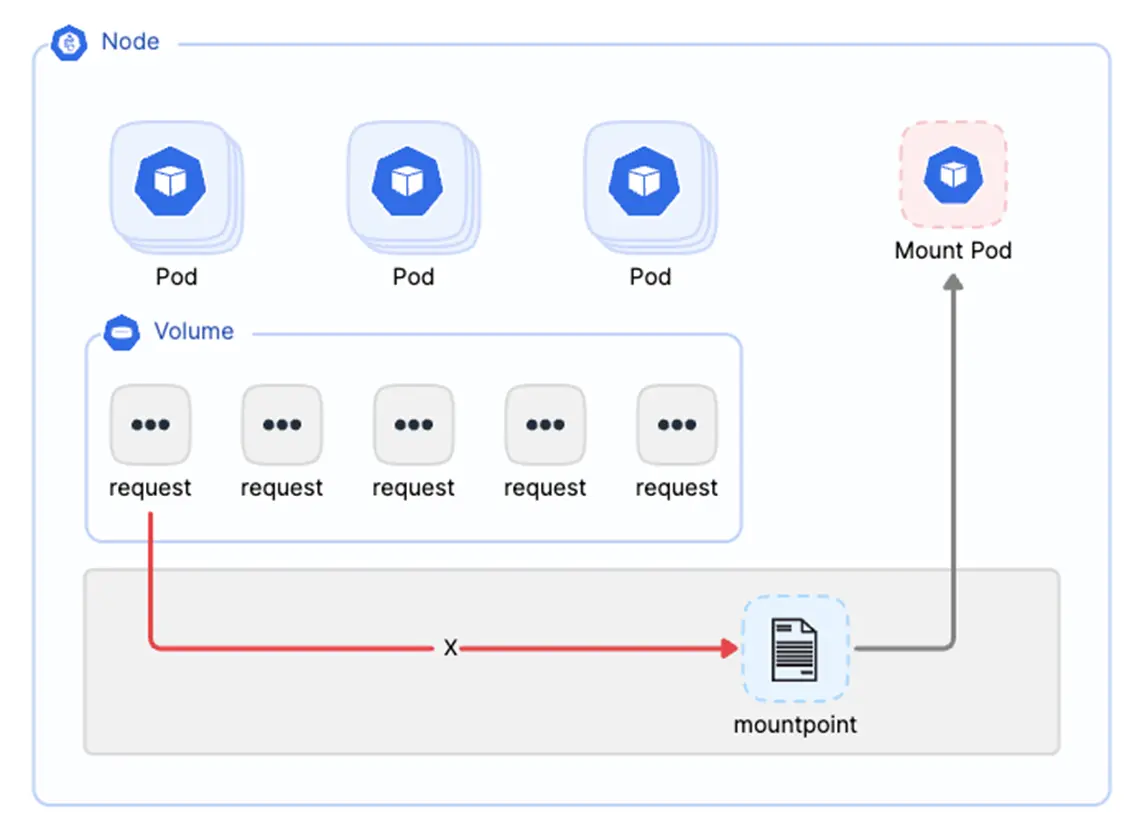The width and height of the screenshot is (1142, 838).
Task: Click the mountpoint text label
Action: click(x=795, y=725)
